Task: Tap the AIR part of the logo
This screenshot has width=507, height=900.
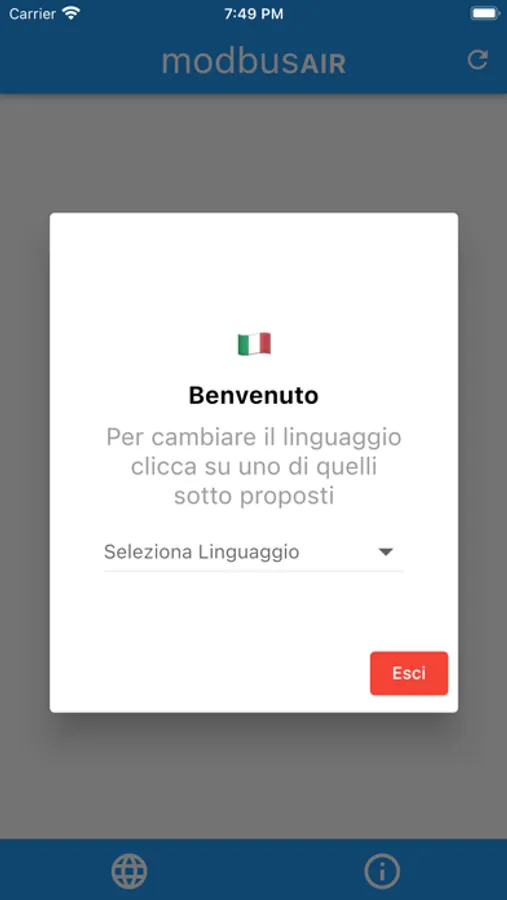Action: pos(323,63)
